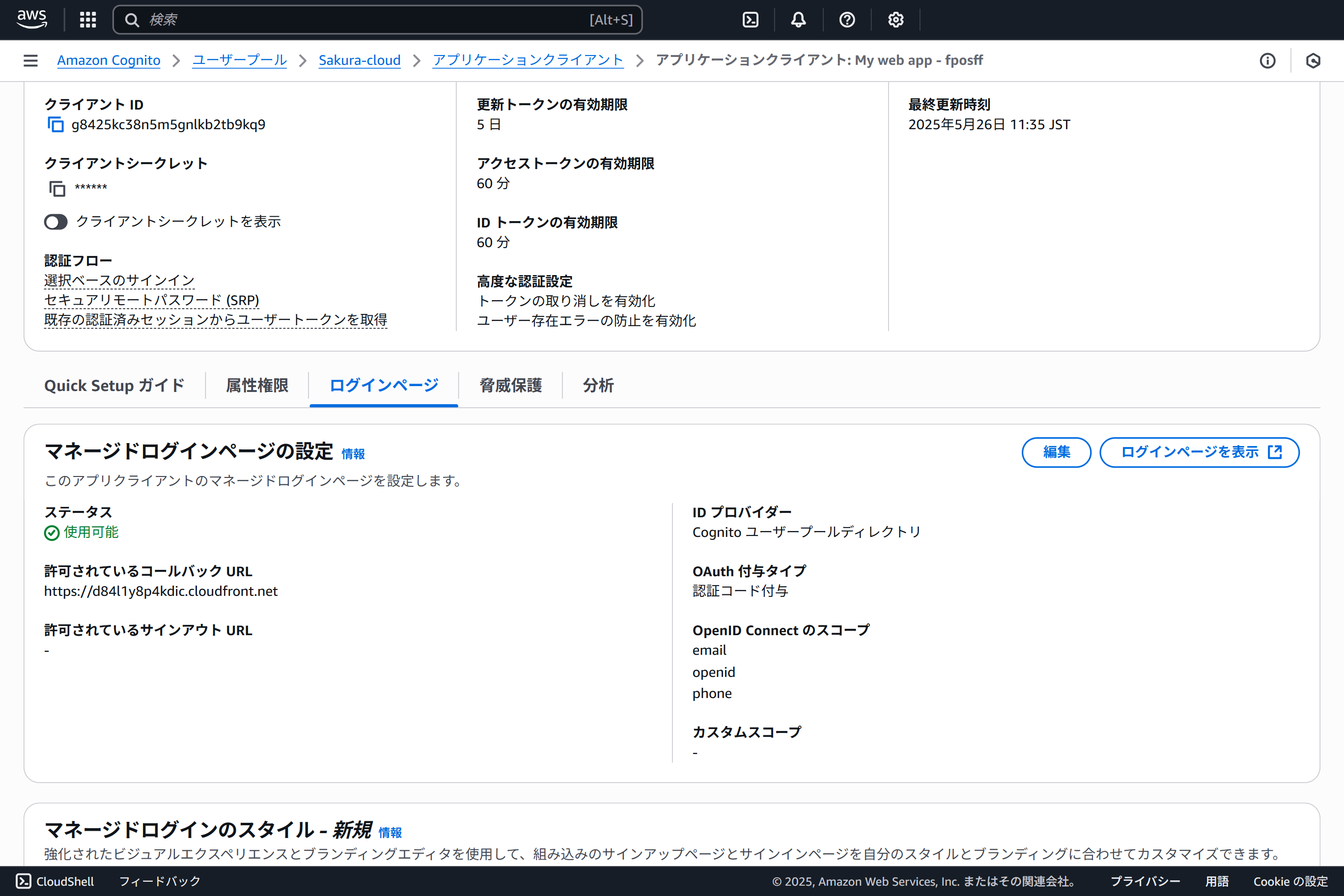Click the external link icon in ログインページを表示
This screenshot has height=896, width=1344.
pos(1275,452)
